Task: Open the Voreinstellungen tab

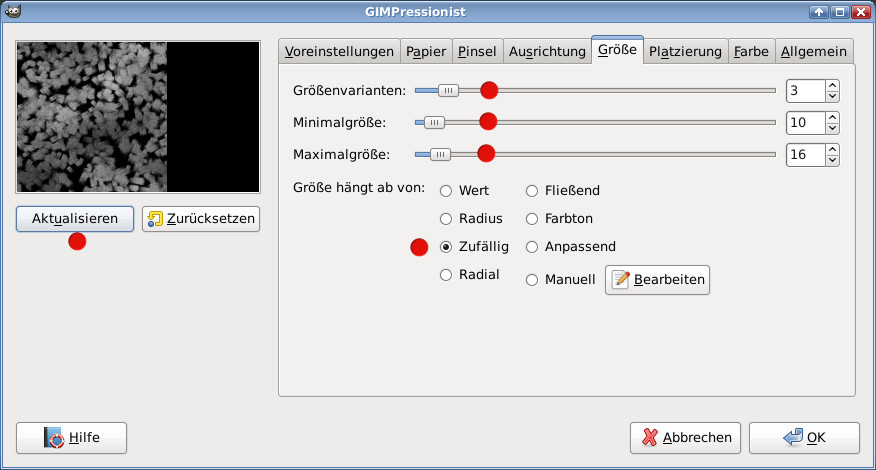Action: tap(339, 51)
